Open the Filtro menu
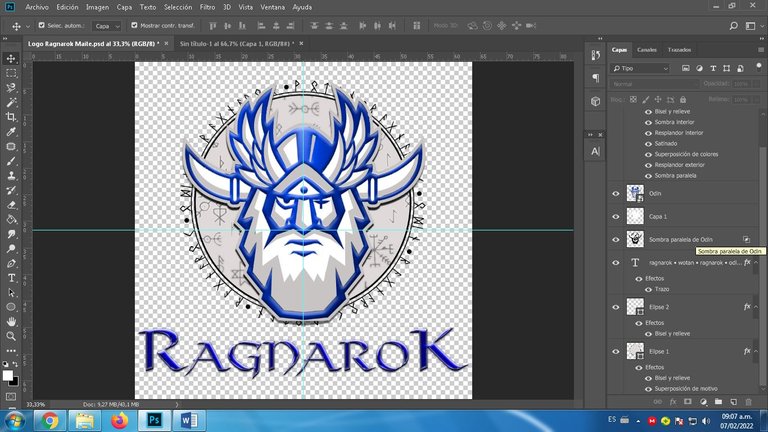Screen dimensions: 768x432 point(206,6)
